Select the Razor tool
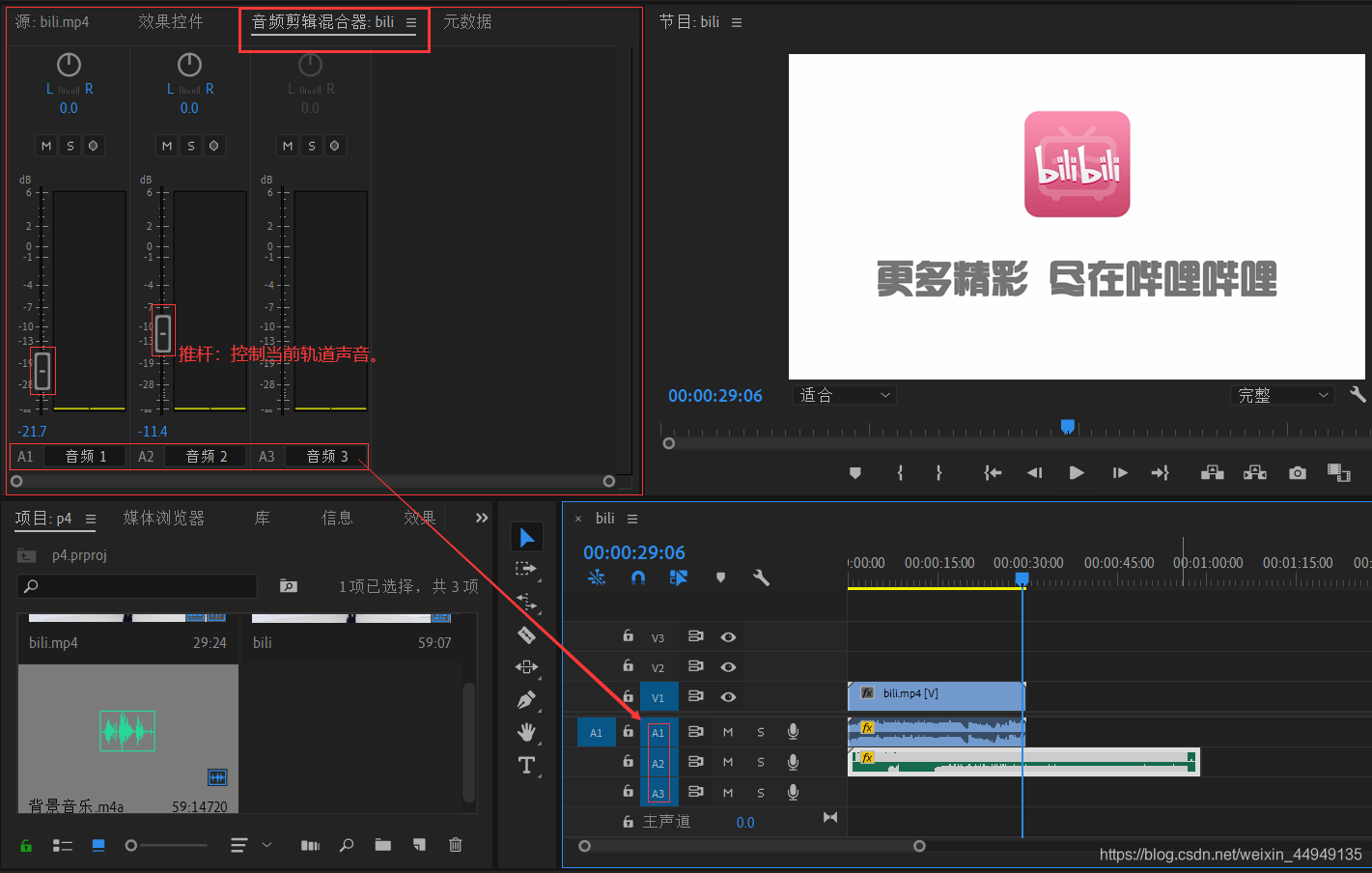The image size is (1372, 873). click(x=526, y=634)
